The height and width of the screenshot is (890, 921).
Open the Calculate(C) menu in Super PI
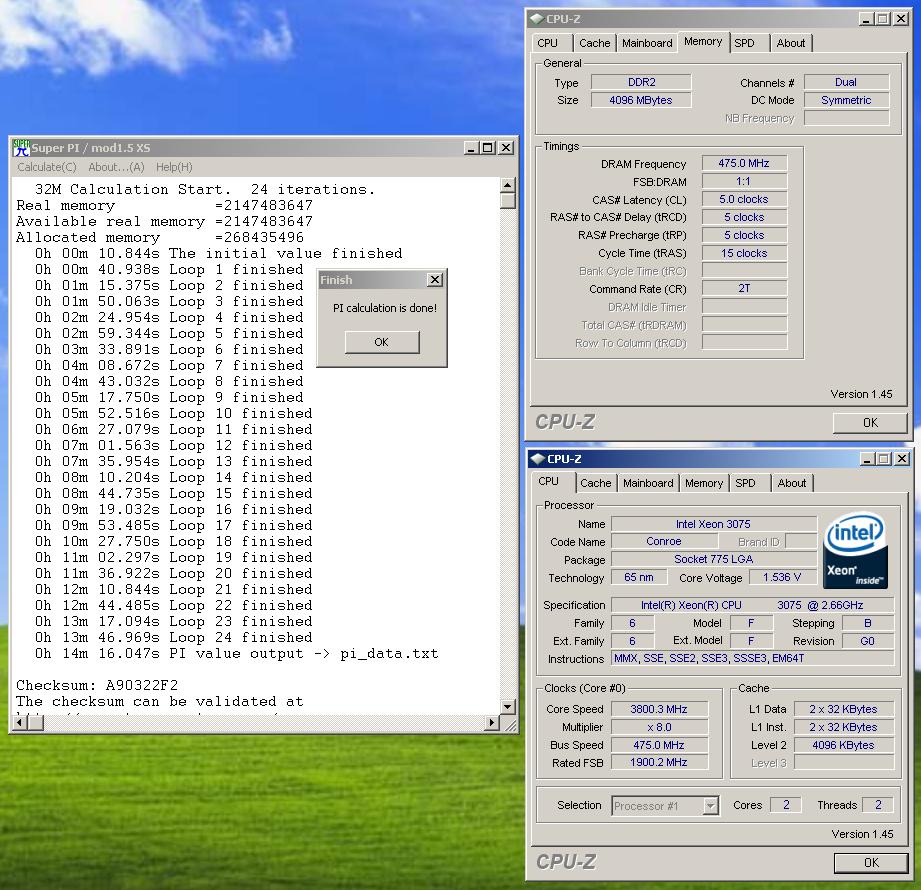(x=47, y=167)
